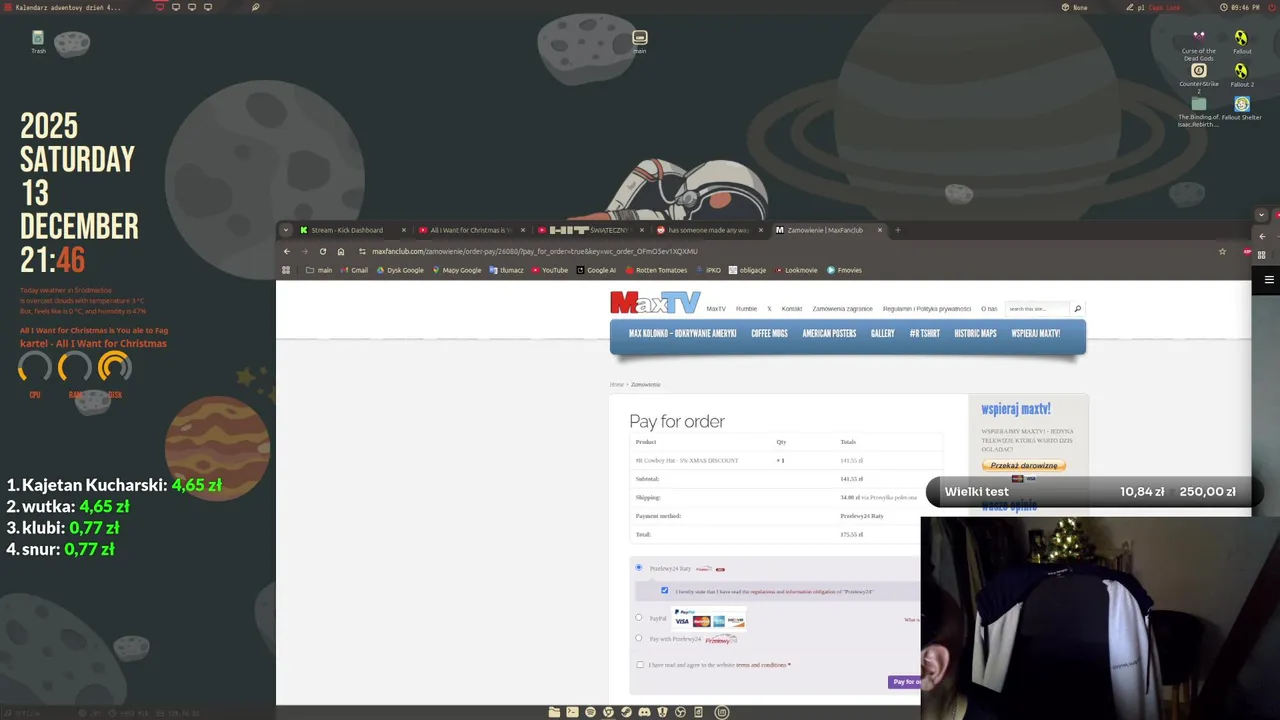Viewport: 1280px width, 720px height.
Task: Switch to ŚWIĄTECZNY YouTube tab
Action: coord(590,230)
